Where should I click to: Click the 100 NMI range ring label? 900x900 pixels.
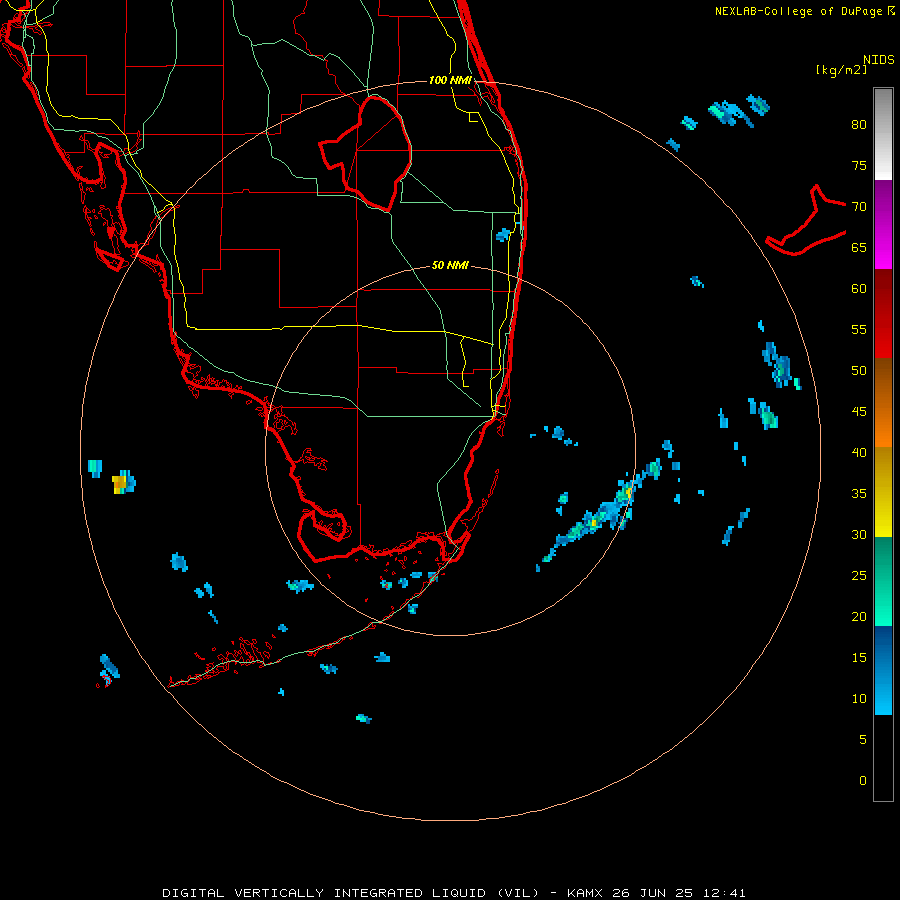[x=451, y=80]
